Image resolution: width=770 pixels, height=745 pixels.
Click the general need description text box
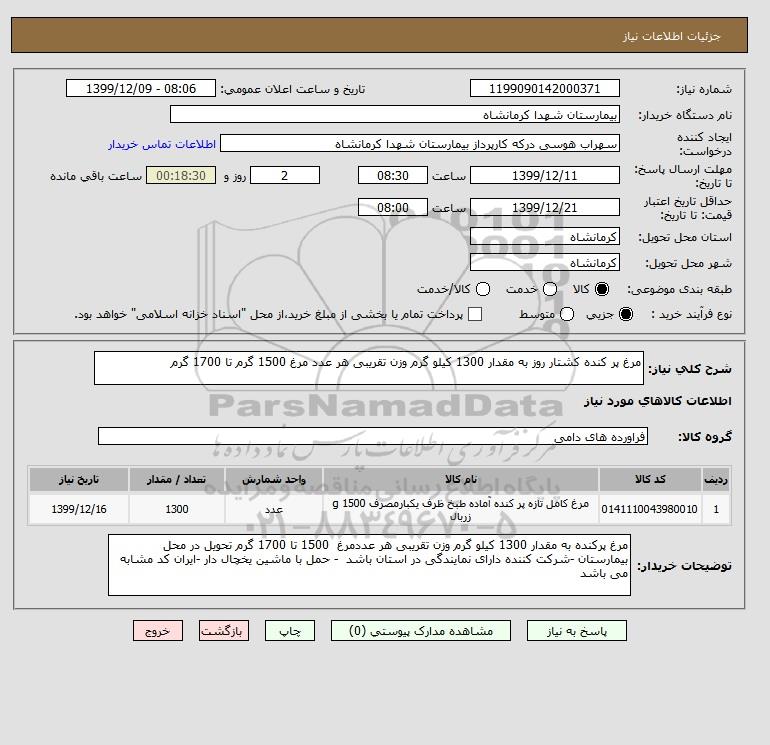pyautogui.click(x=369, y=368)
